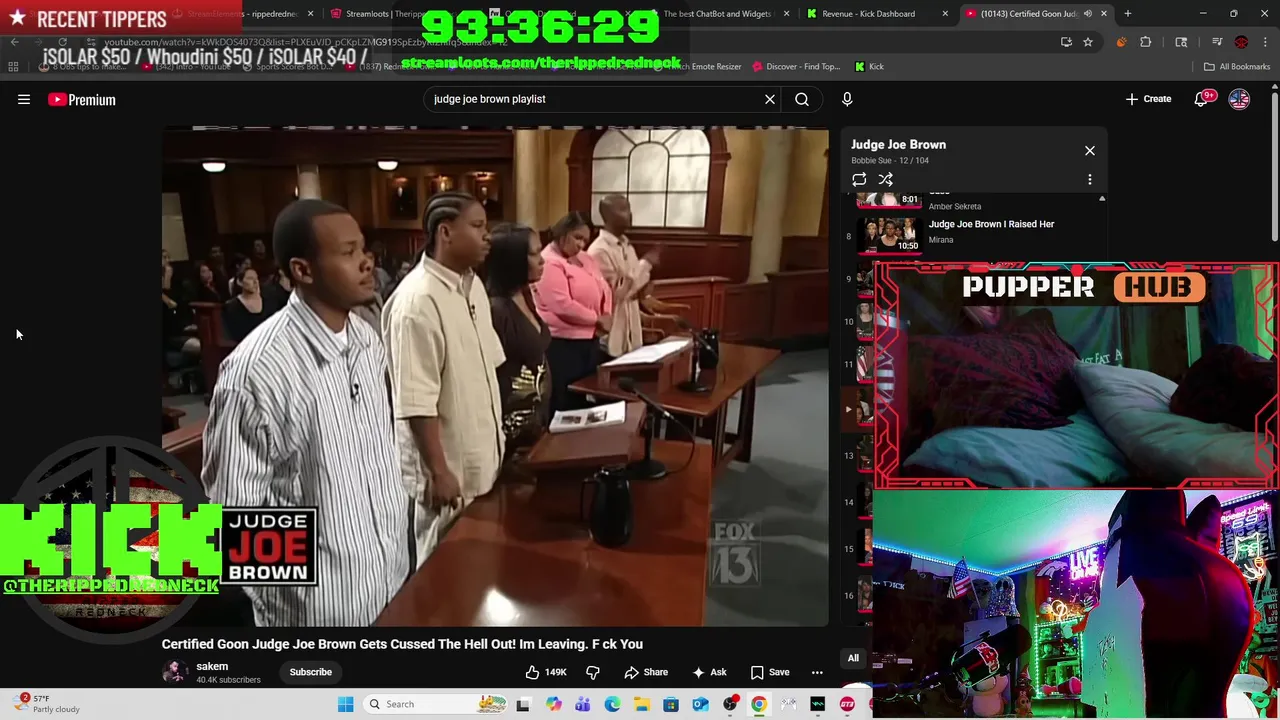The width and height of the screenshot is (1280, 720).
Task: Click the page vertical scrollbar
Action: pyautogui.click(x=1274, y=165)
